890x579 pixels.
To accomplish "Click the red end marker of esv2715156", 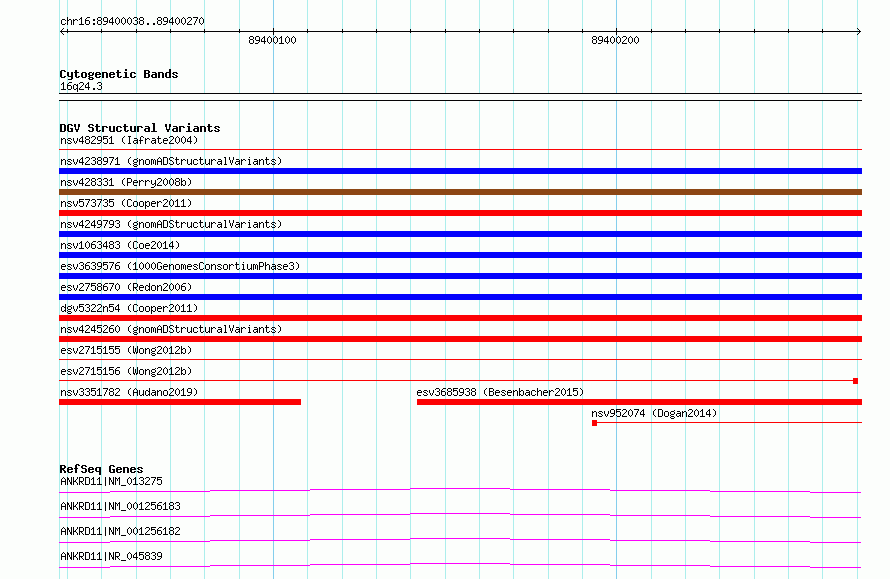I will 855,381.
